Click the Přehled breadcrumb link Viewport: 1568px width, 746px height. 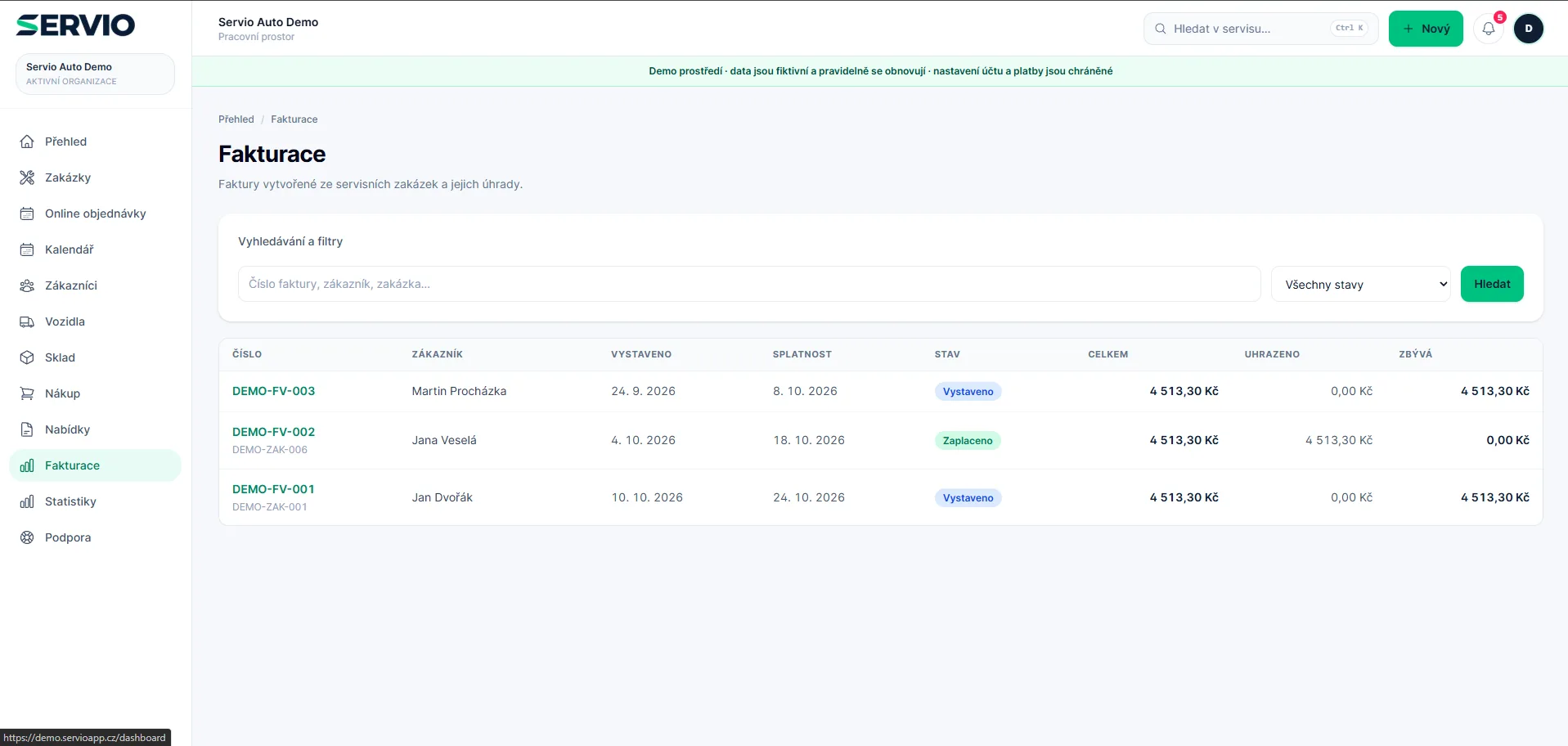236,119
